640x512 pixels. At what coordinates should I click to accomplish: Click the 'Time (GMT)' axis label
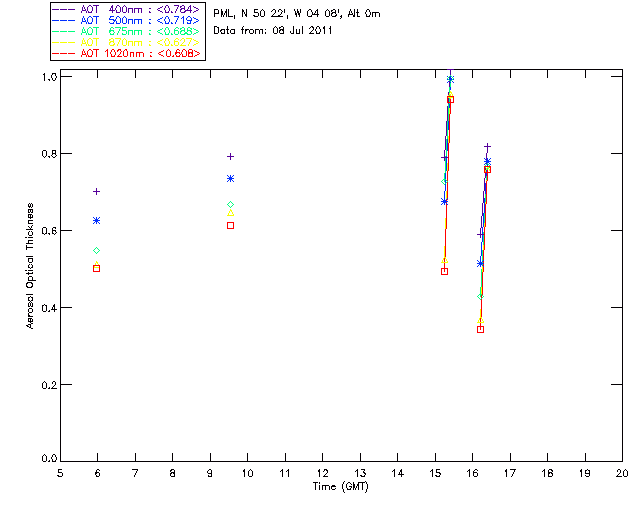340,487
